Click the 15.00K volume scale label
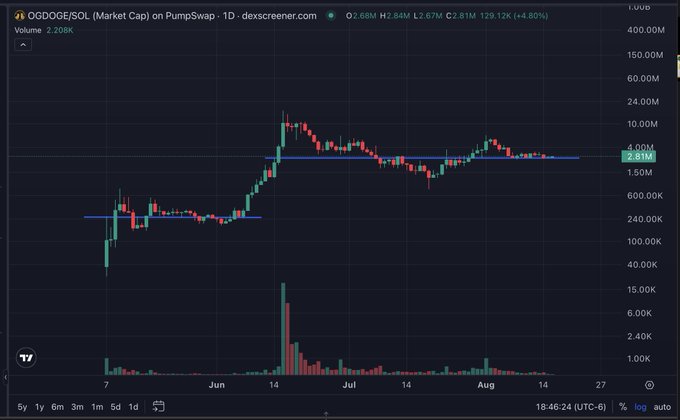 pos(641,289)
